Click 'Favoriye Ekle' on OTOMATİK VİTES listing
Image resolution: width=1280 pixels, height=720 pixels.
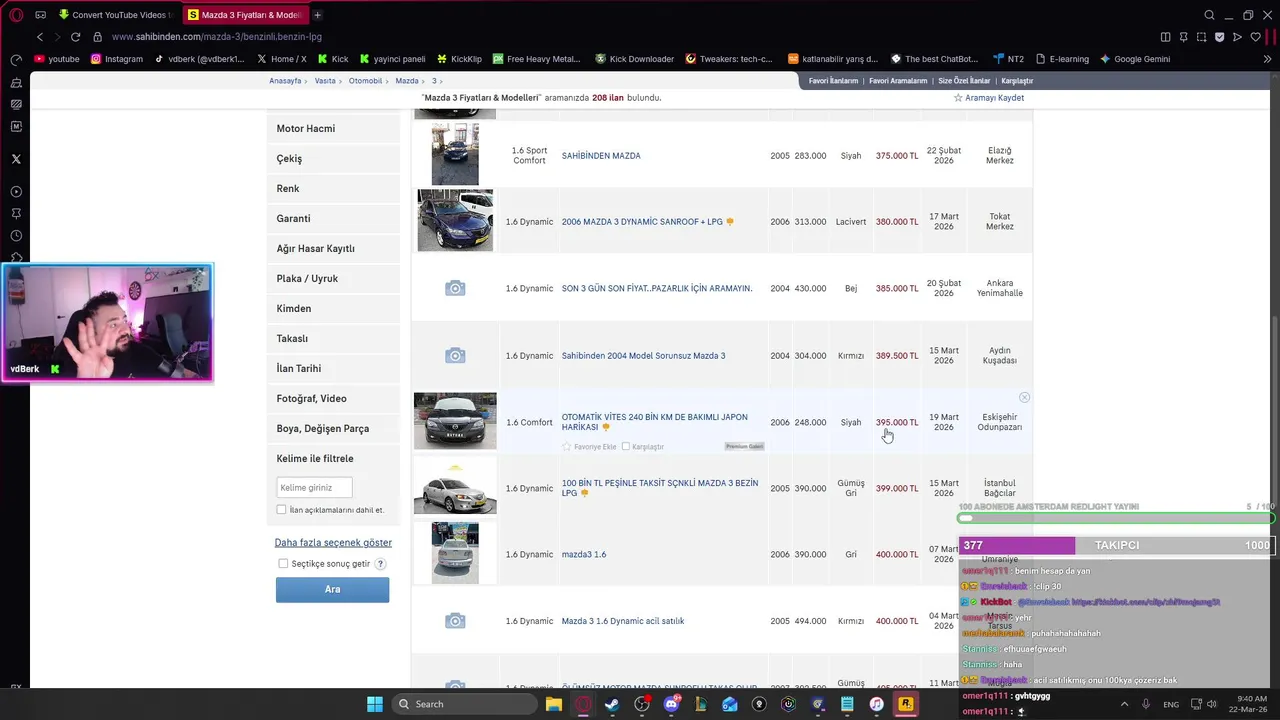point(595,447)
